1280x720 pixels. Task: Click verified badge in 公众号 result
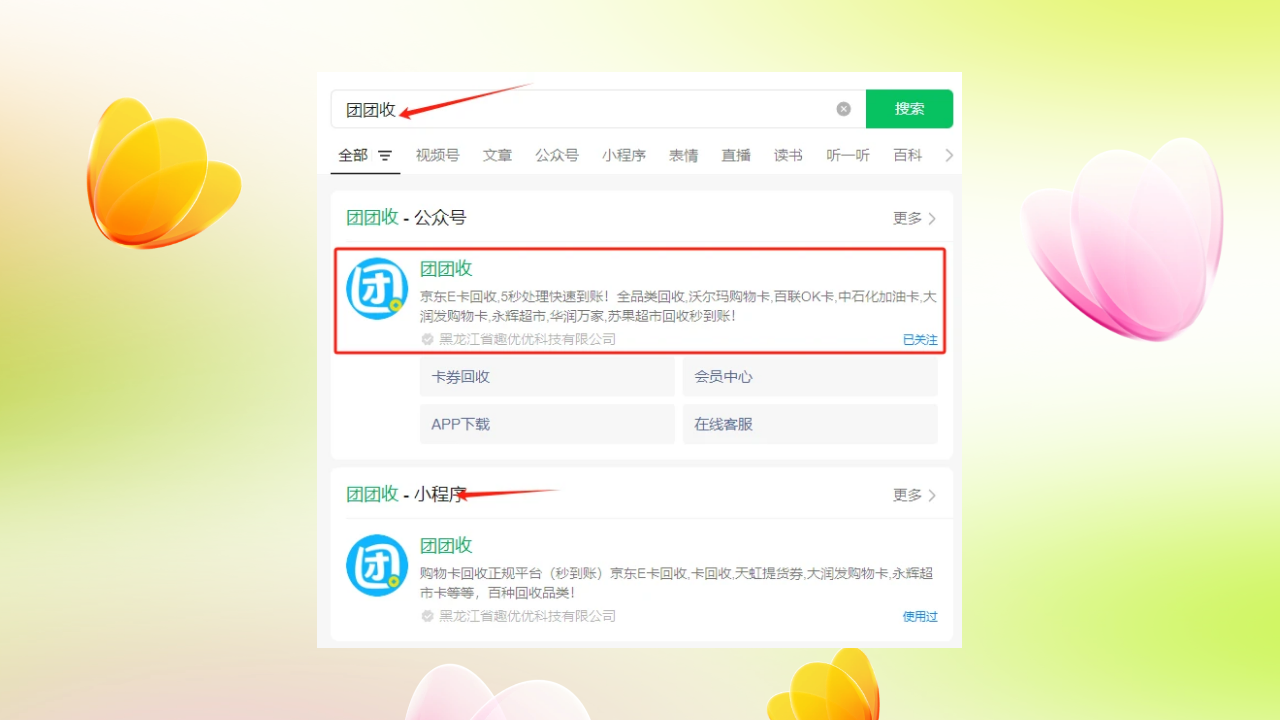point(427,339)
